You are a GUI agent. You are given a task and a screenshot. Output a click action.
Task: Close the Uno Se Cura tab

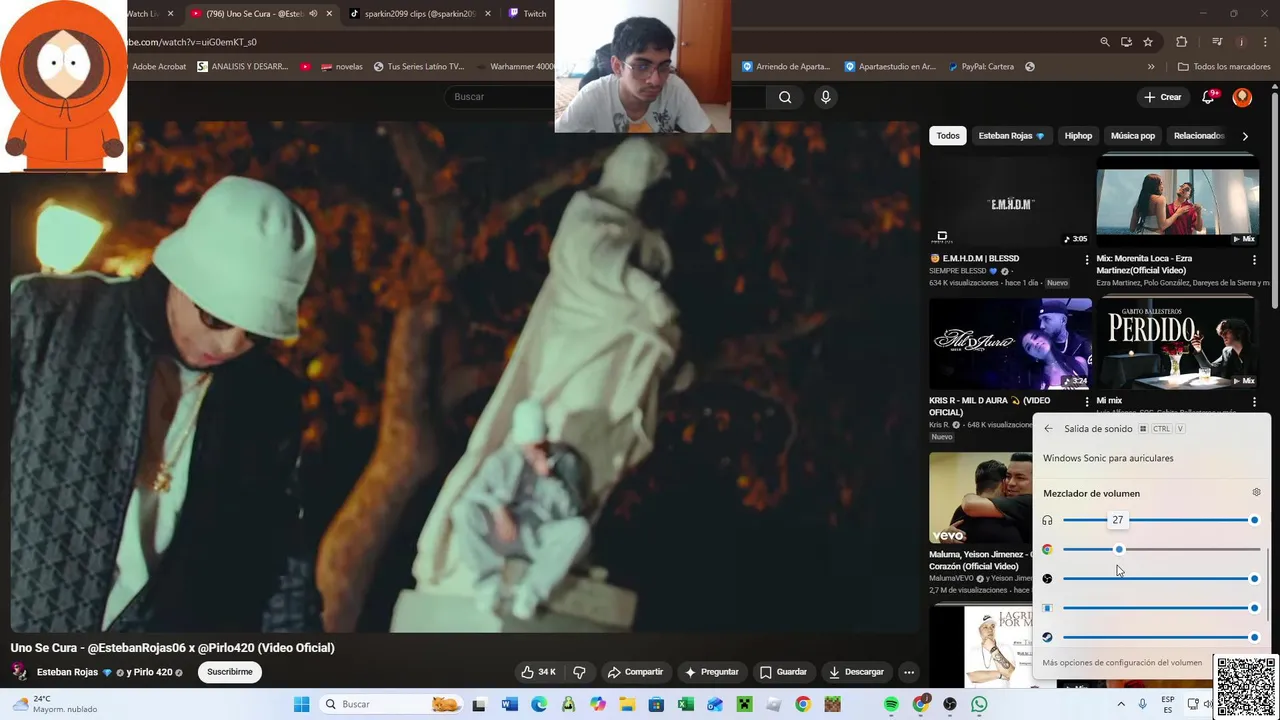tap(330, 14)
